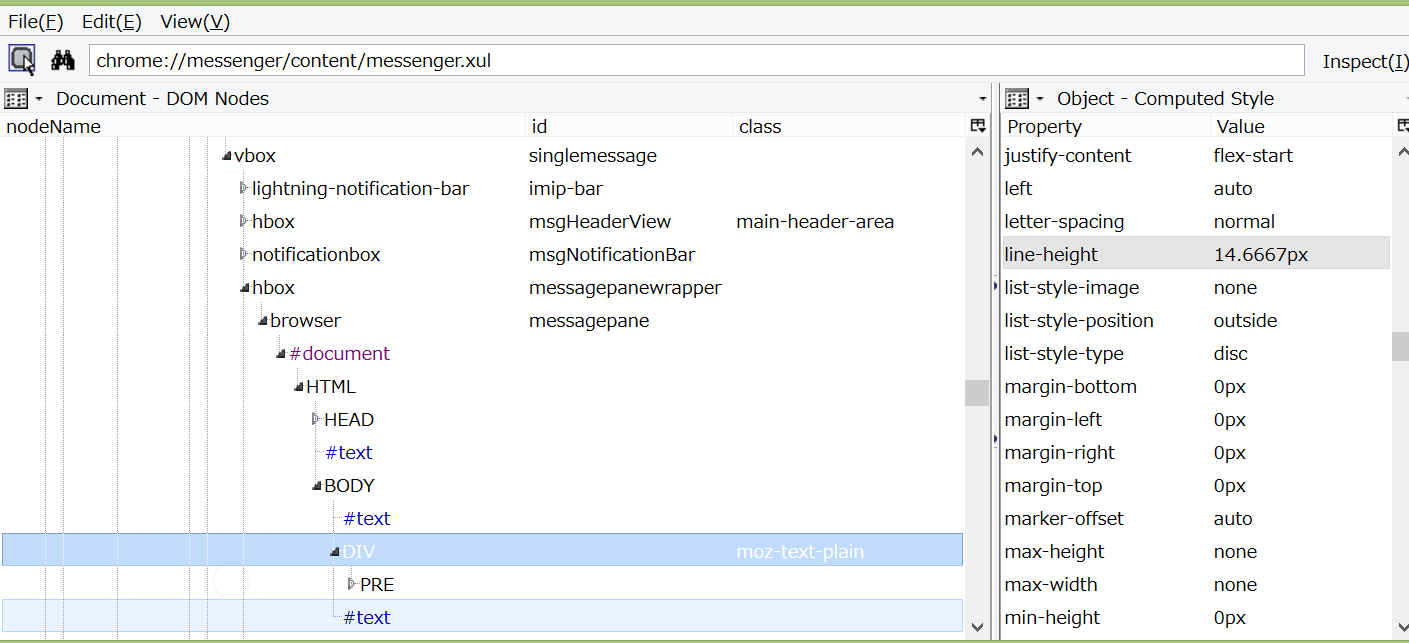Click the node finder click-to-inspect icon
The height and width of the screenshot is (643, 1409).
coord(22,60)
